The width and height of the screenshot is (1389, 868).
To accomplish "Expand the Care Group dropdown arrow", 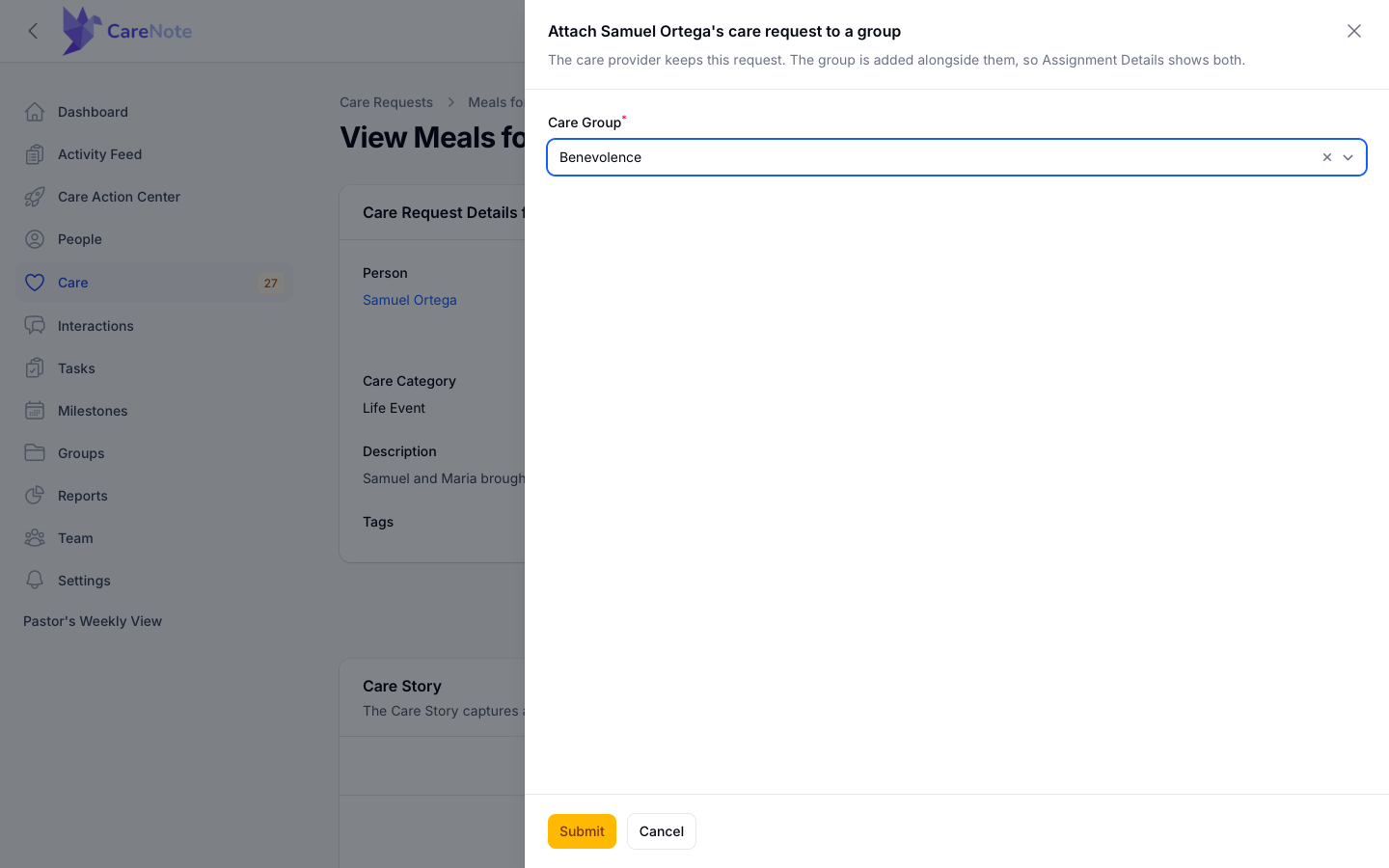I will 1348,157.
